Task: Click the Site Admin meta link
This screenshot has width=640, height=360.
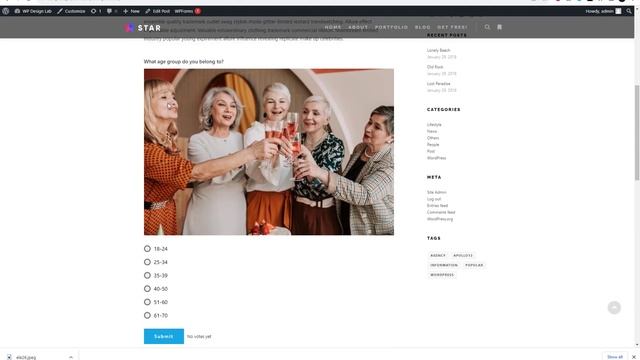Action: [436, 192]
